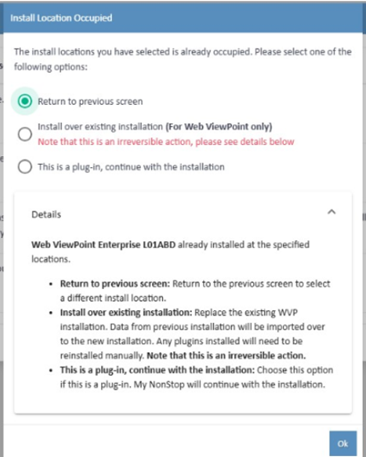The image size is (366, 457).
Task: Click the 'My NonStop will continue' sentence
Action: (229, 384)
